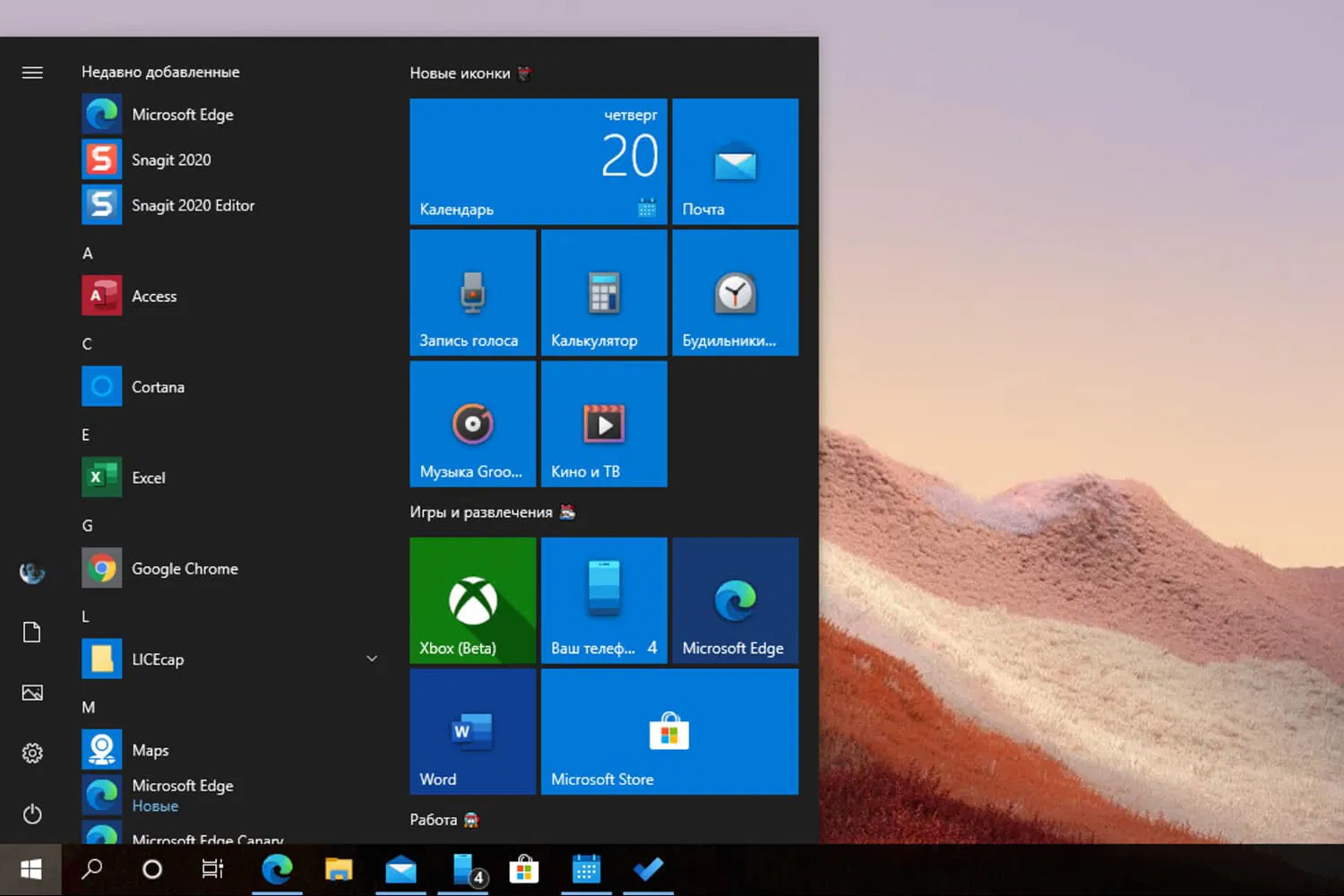The width and height of the screenshot is (1344, 896).
Task: Open Word from its tile
Action: pyautogui.click(x=472, y=731)
